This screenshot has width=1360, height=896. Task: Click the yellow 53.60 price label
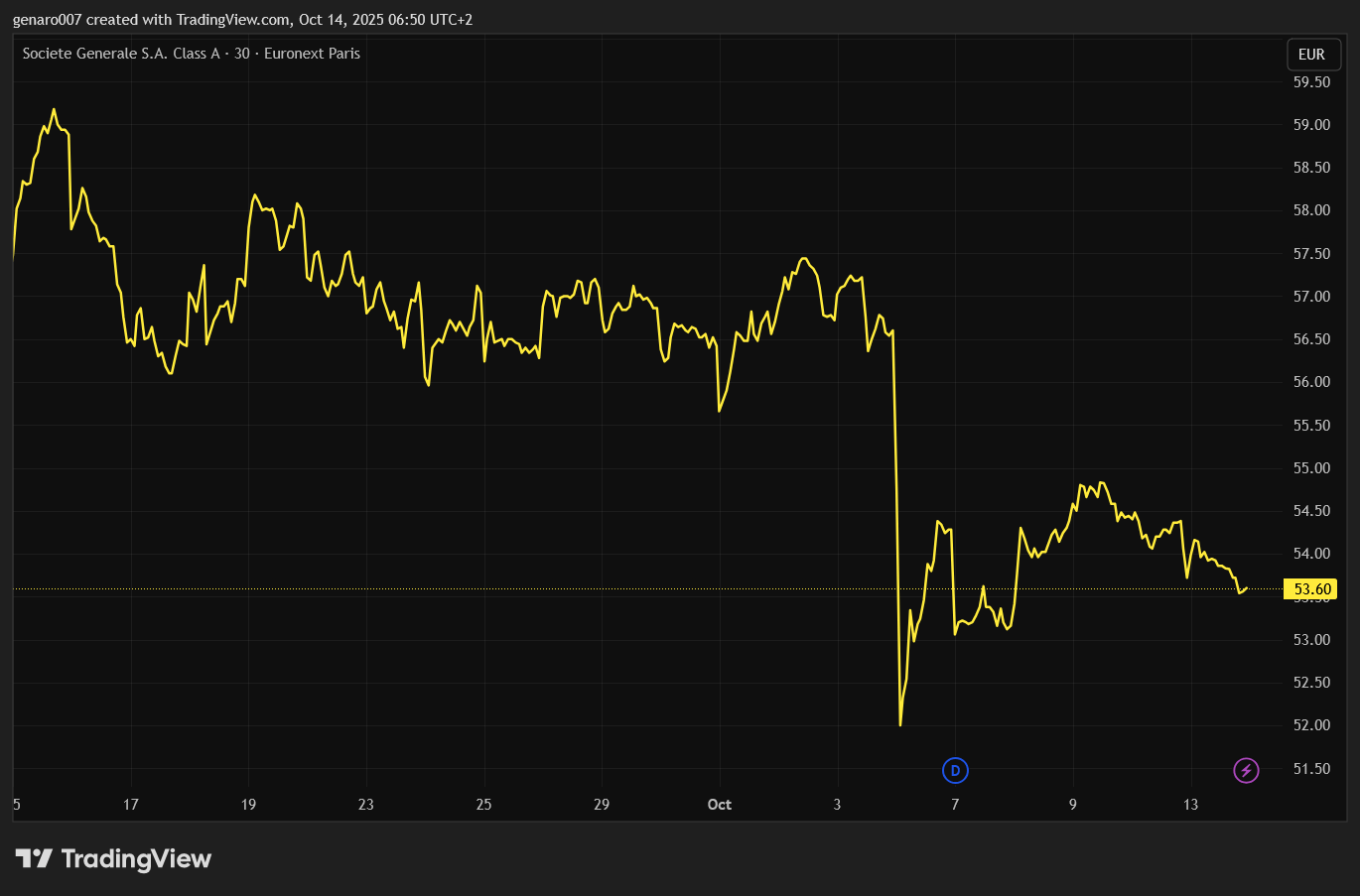pos(1311,589)
